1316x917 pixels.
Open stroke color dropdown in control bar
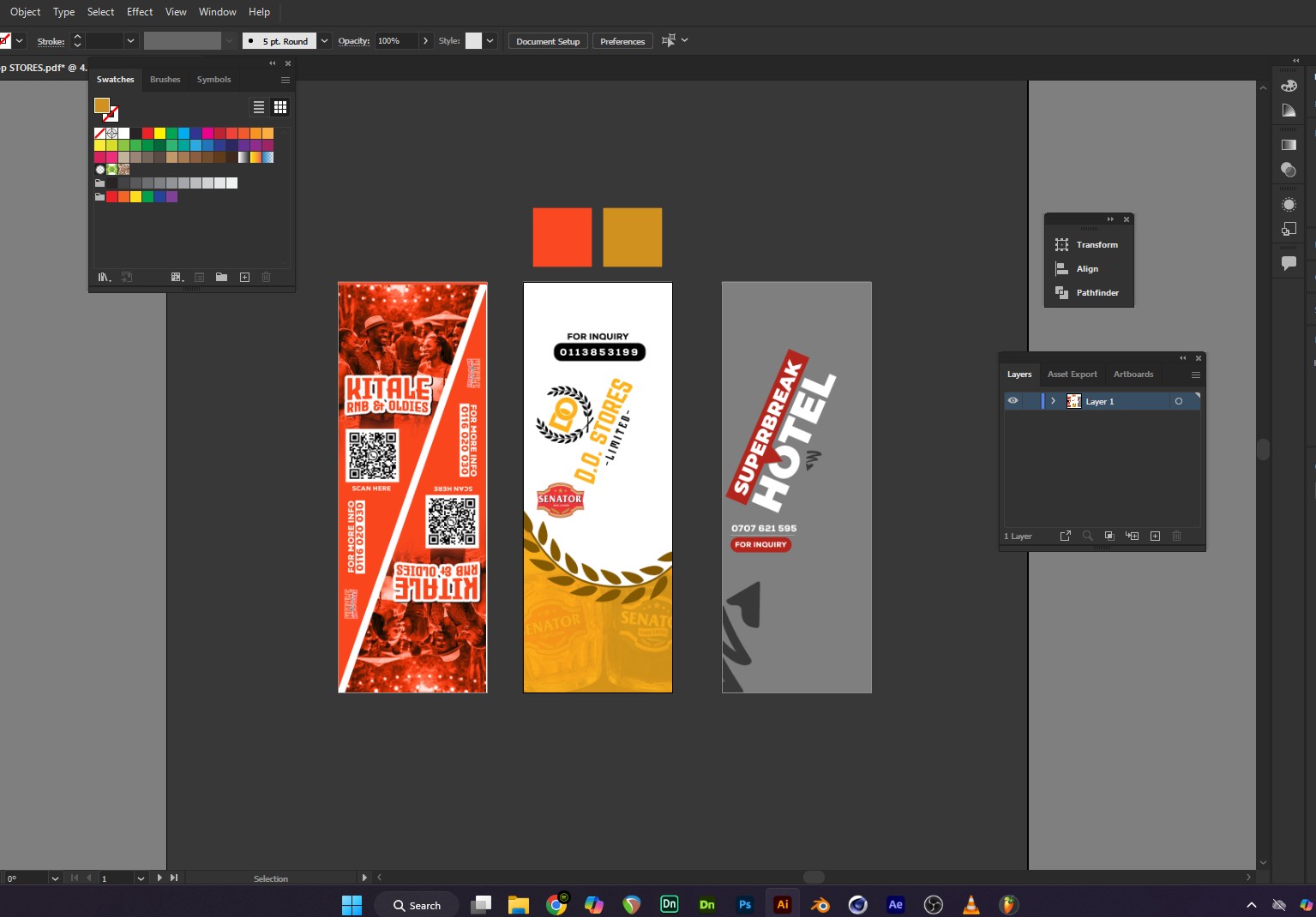[20, 40]
